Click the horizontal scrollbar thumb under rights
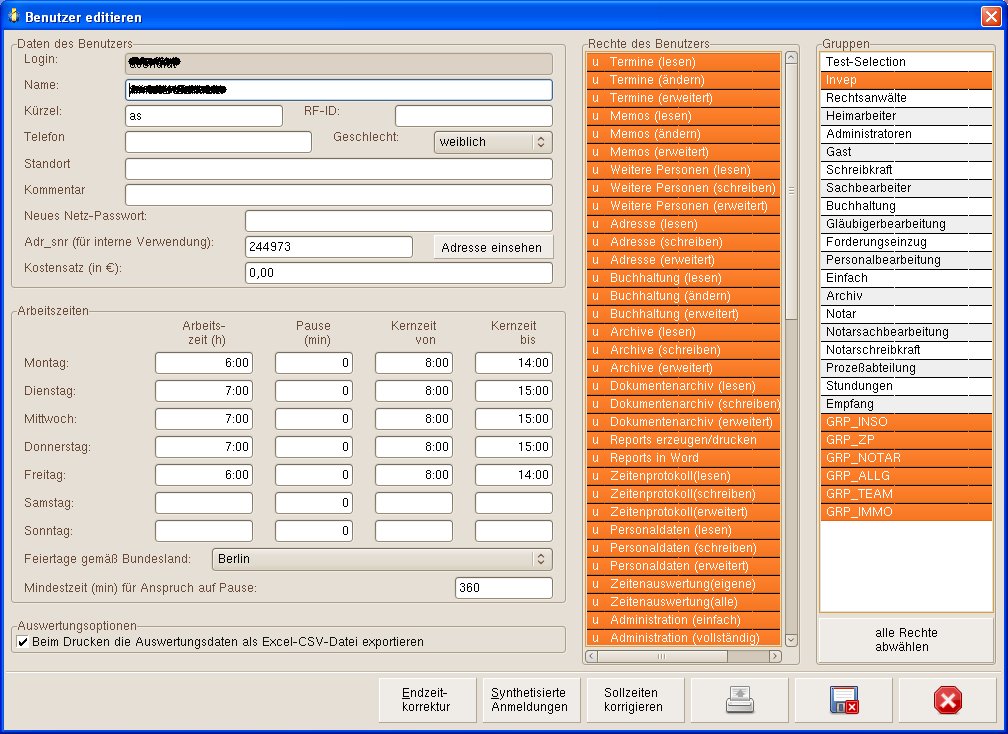 point(663,656)
